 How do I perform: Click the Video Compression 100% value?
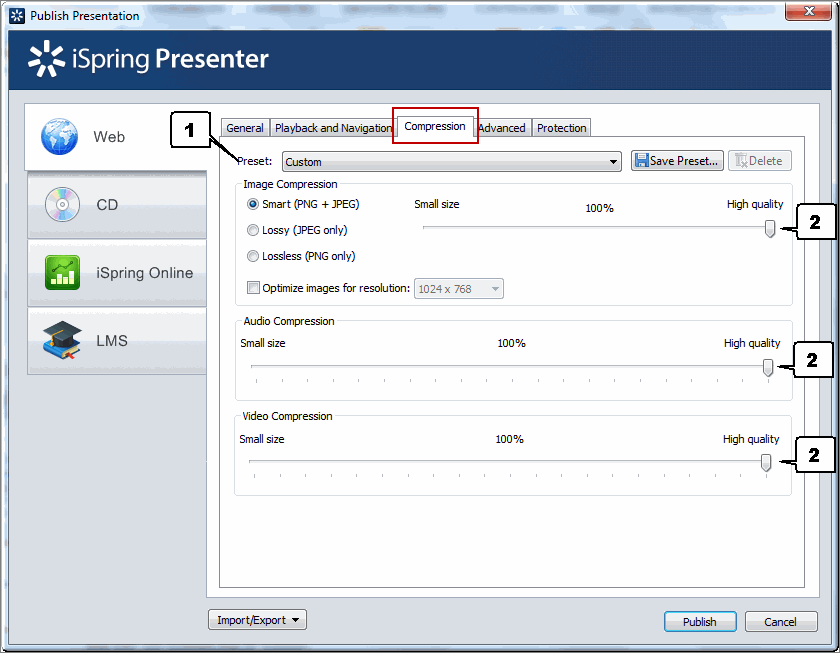coord(509,439)
